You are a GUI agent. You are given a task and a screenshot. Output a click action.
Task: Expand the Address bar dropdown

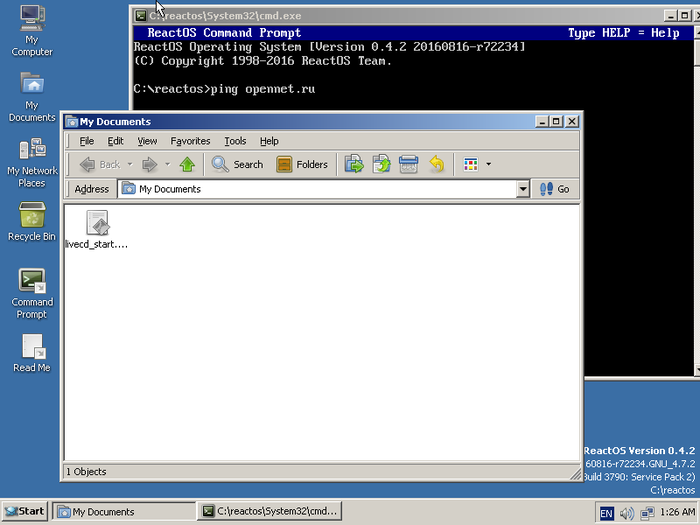[523, 189]
